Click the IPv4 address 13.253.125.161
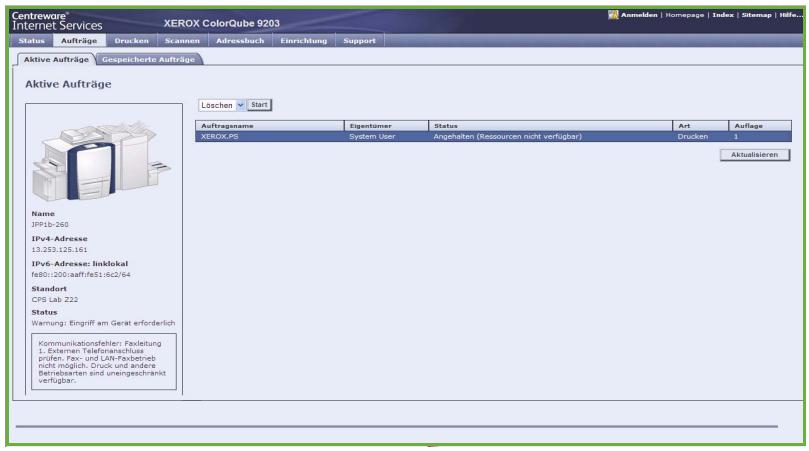The height and width of the screenshot is (451, 809). click(59, 249)
